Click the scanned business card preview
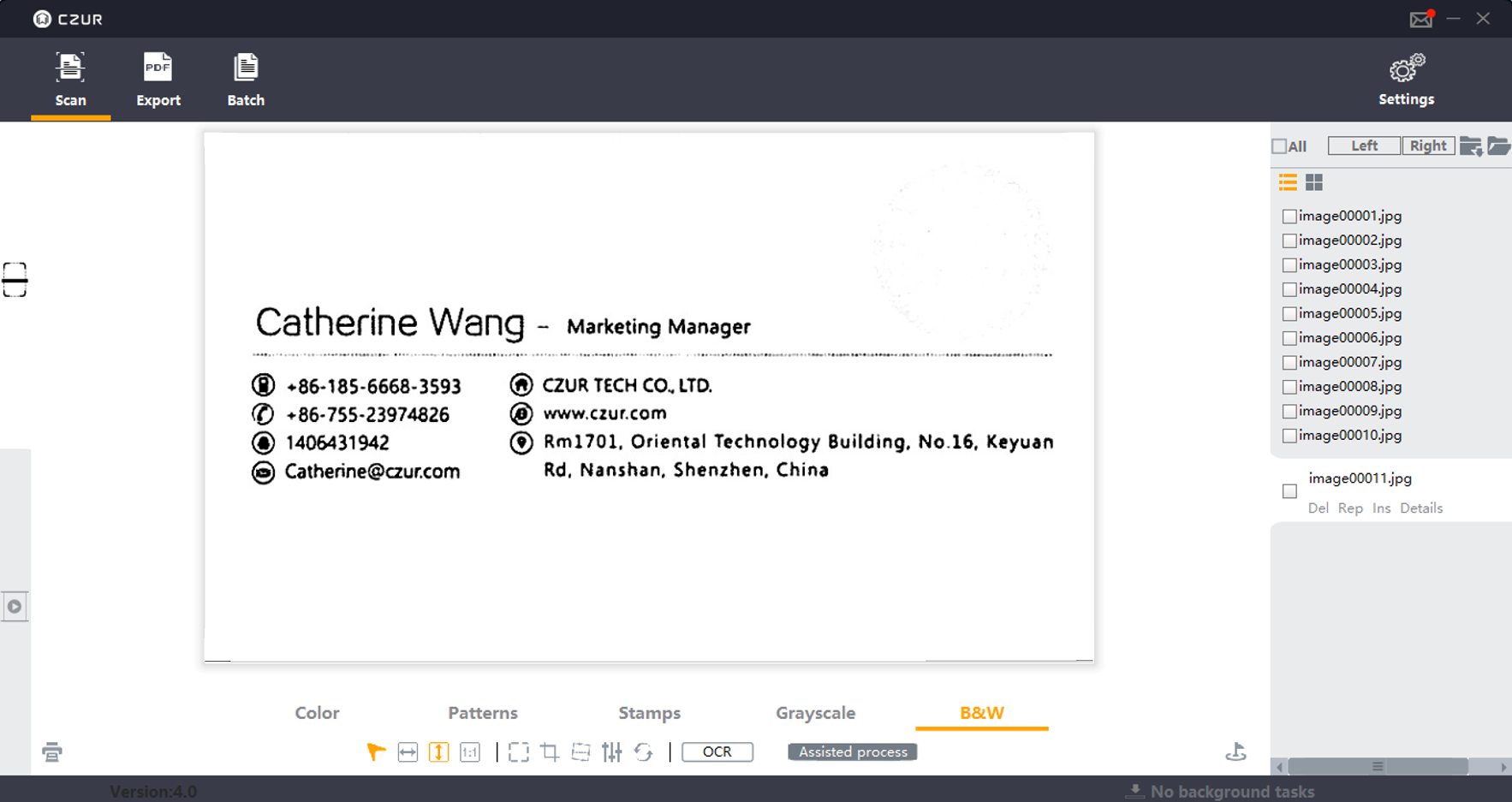This screenshot has width=1512, height=802. tap(649, 397)
